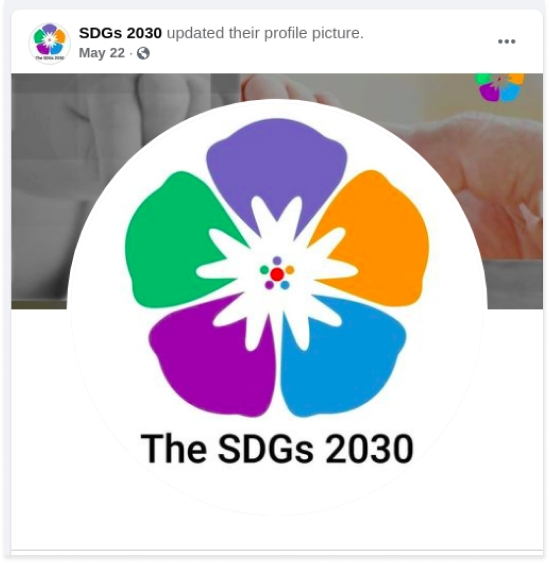Image resolution: width=549 pixels, height=563 pixels.
Task: Click the small orange dot near center
Action: (x=290, y=270)
